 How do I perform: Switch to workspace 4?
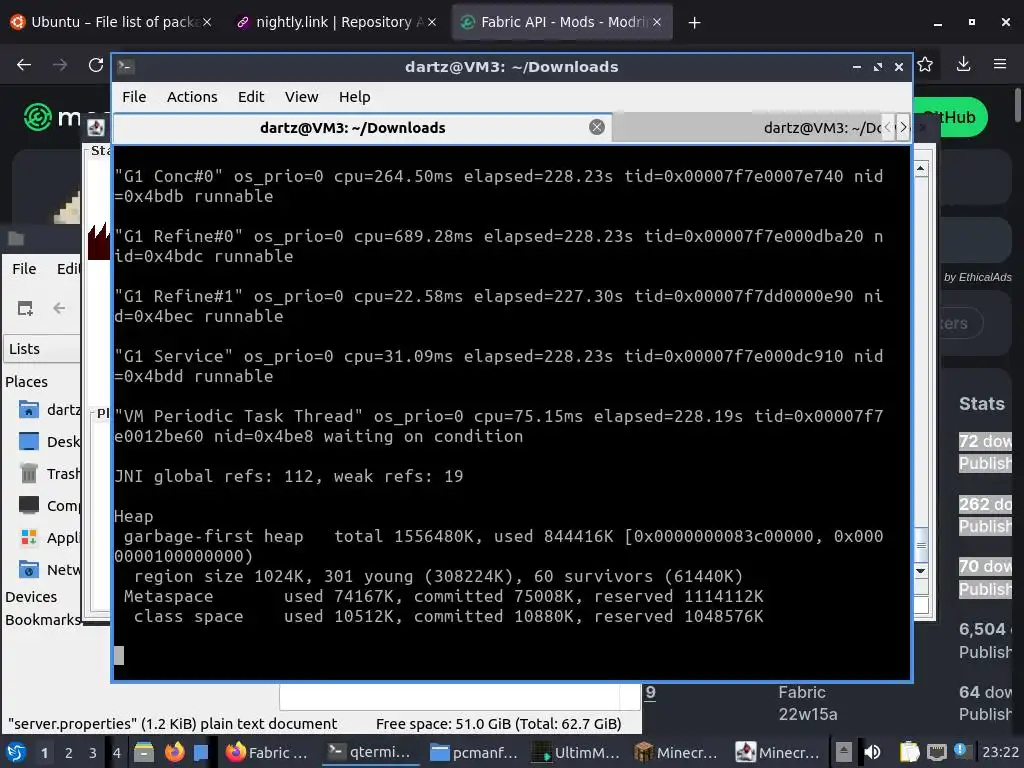tap(117, 753)
